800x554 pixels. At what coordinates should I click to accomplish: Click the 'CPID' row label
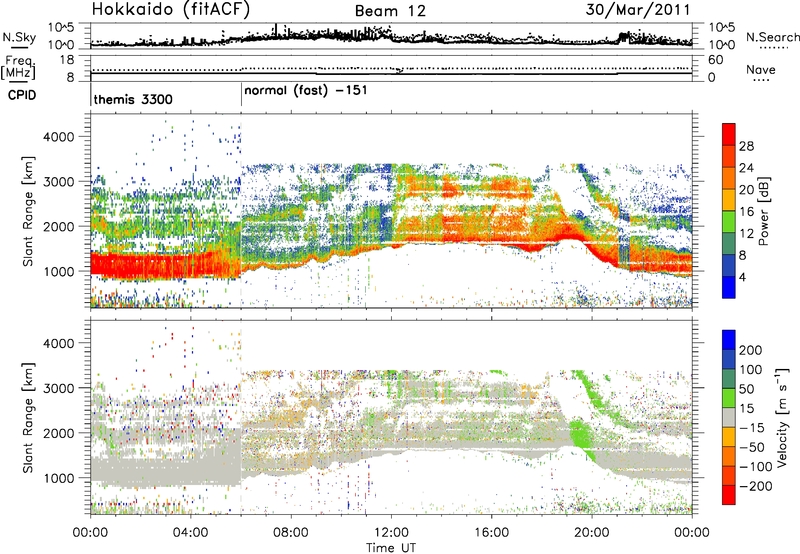(22, 95)
